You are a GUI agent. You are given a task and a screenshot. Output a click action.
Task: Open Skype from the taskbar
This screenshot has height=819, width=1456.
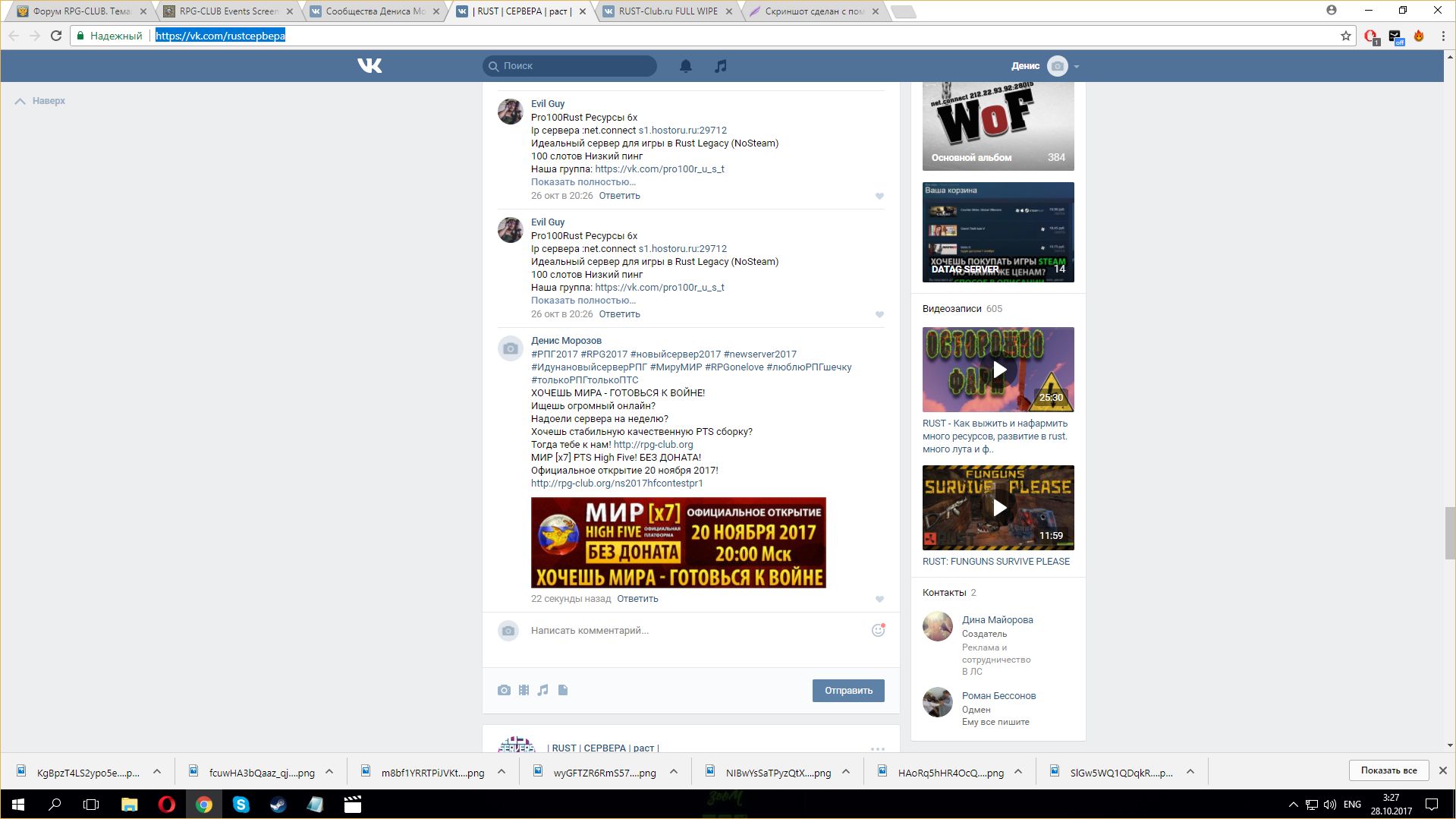coord(241,805)
